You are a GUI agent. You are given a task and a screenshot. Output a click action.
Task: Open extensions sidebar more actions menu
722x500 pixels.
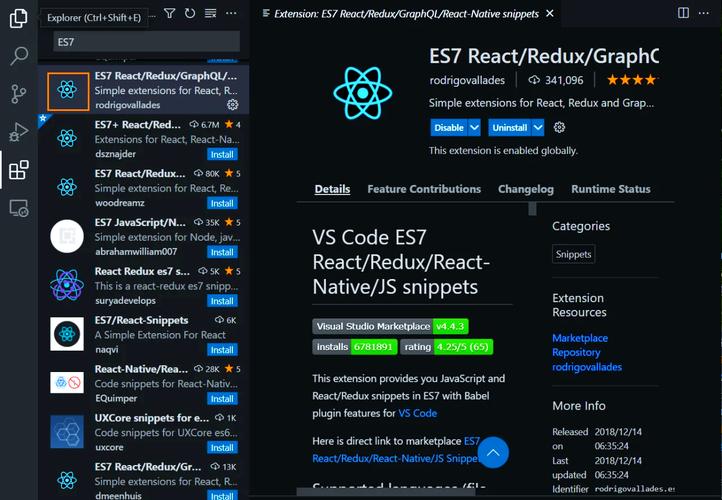[231, 13]
